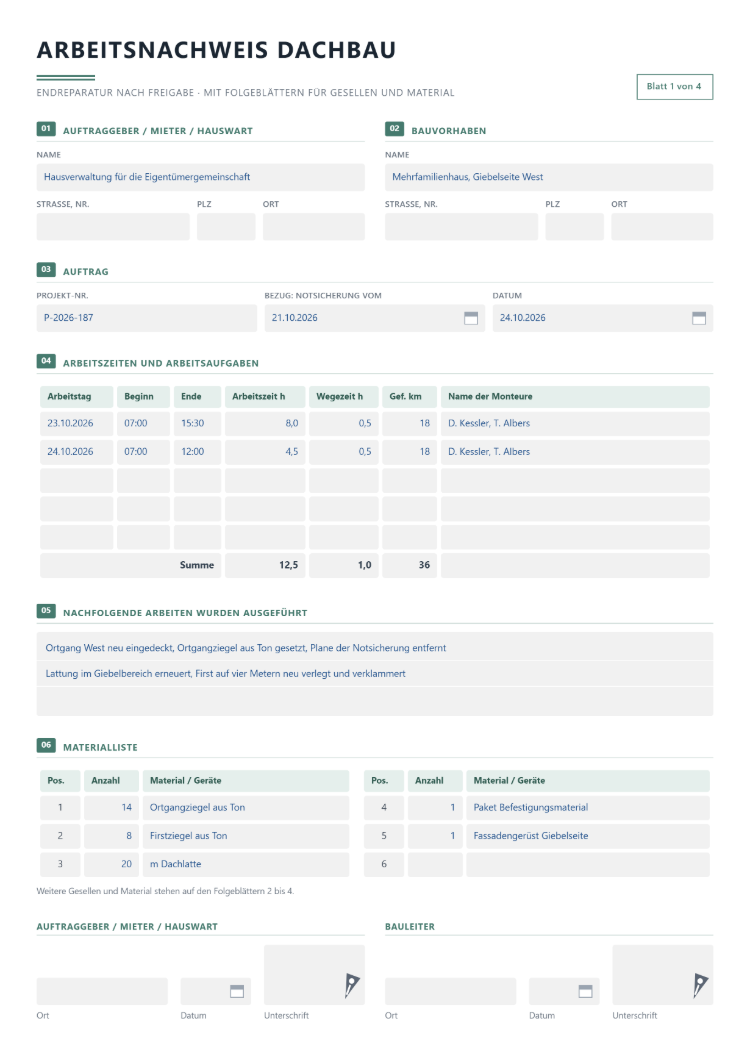Open calendar icon in Auftraggeber signature Datum
Image resolution: width=750 pixels, height=1060 pixels.
point(237,991)
